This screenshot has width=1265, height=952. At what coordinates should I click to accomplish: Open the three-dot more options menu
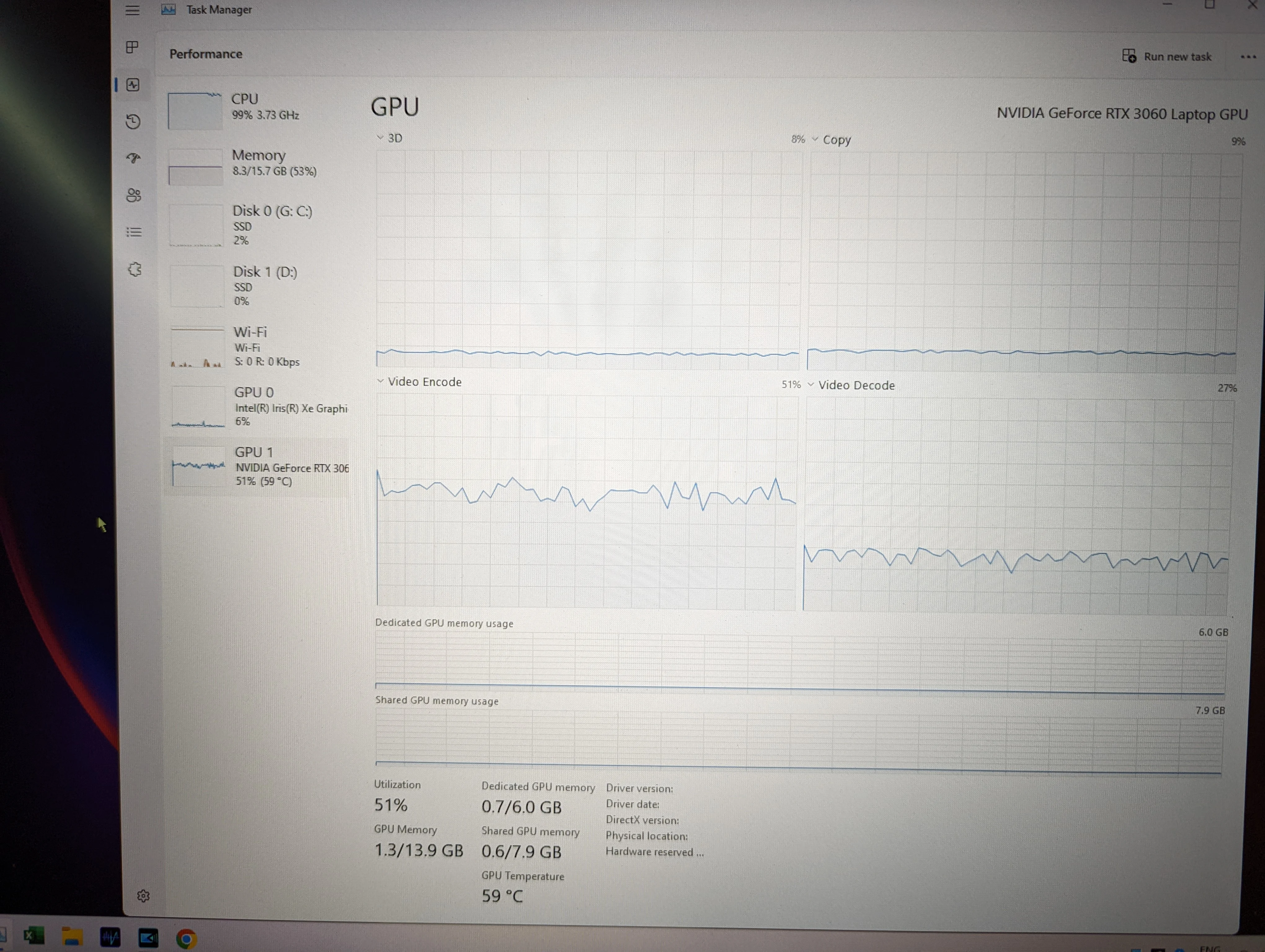pyautogui.click(x=1248, y=57)
